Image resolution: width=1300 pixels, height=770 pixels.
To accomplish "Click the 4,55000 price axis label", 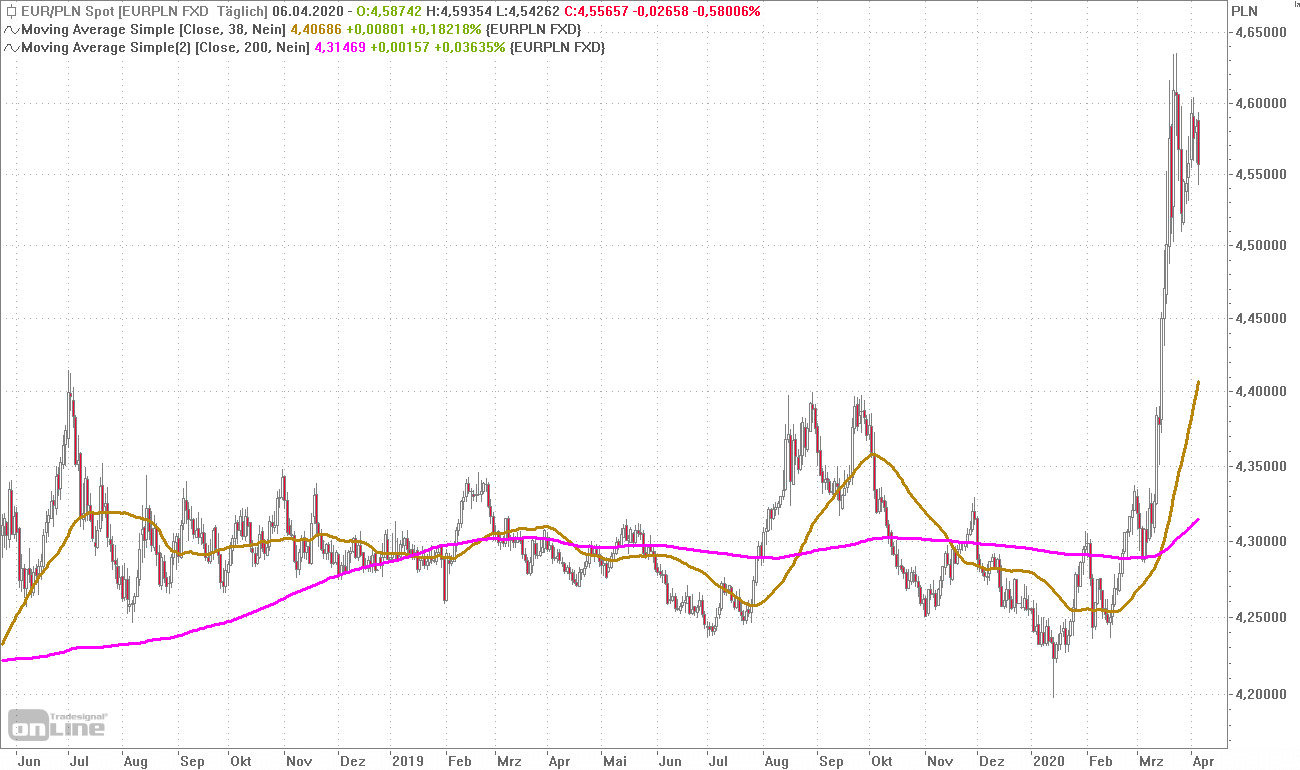I will tap(1260, 174).
